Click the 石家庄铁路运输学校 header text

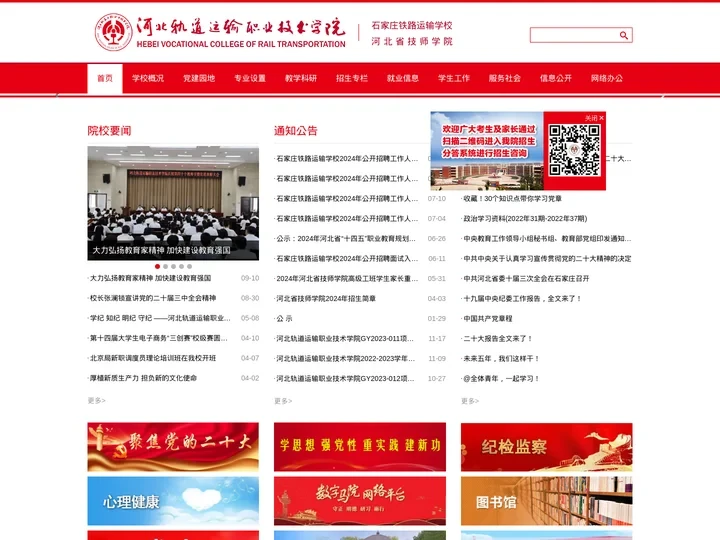(x=412, y=25)
